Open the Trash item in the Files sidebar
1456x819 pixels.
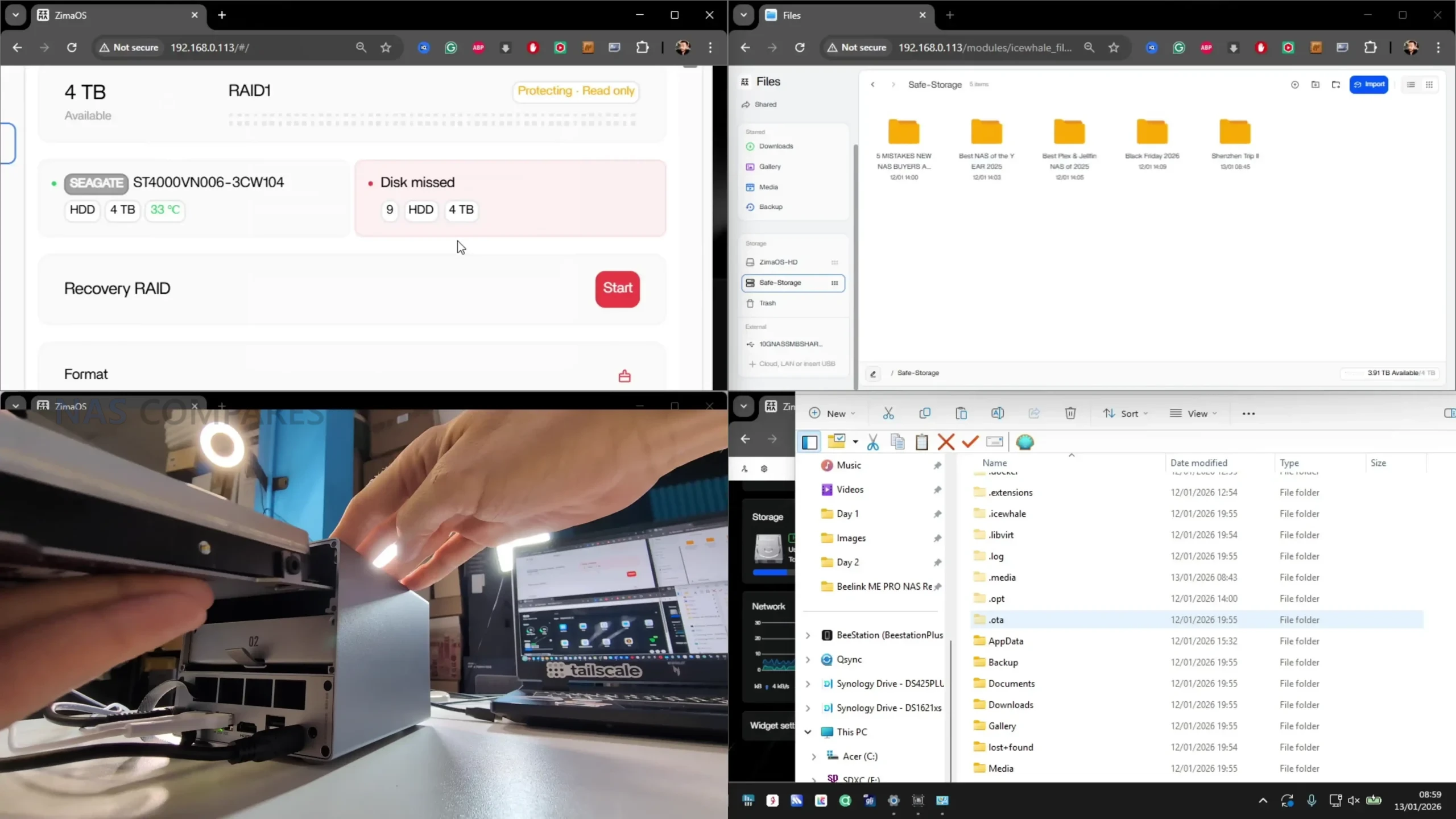tap(767, 303)
